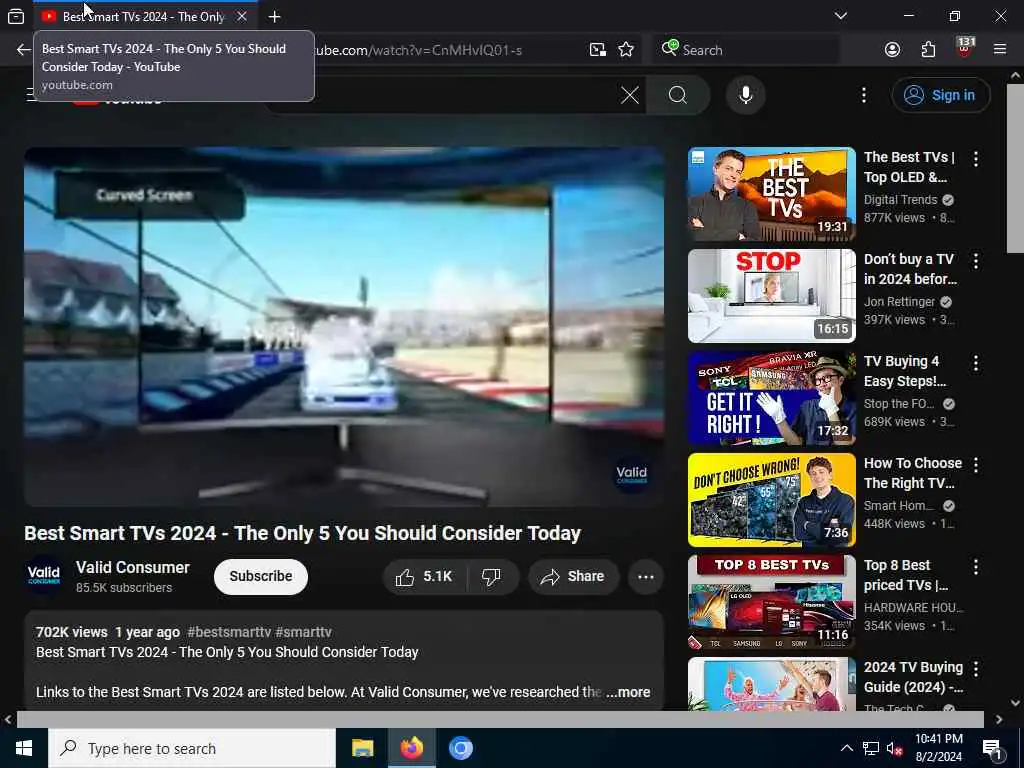
Task: Go back with the browser back arrow
Action: coord(24,50)
